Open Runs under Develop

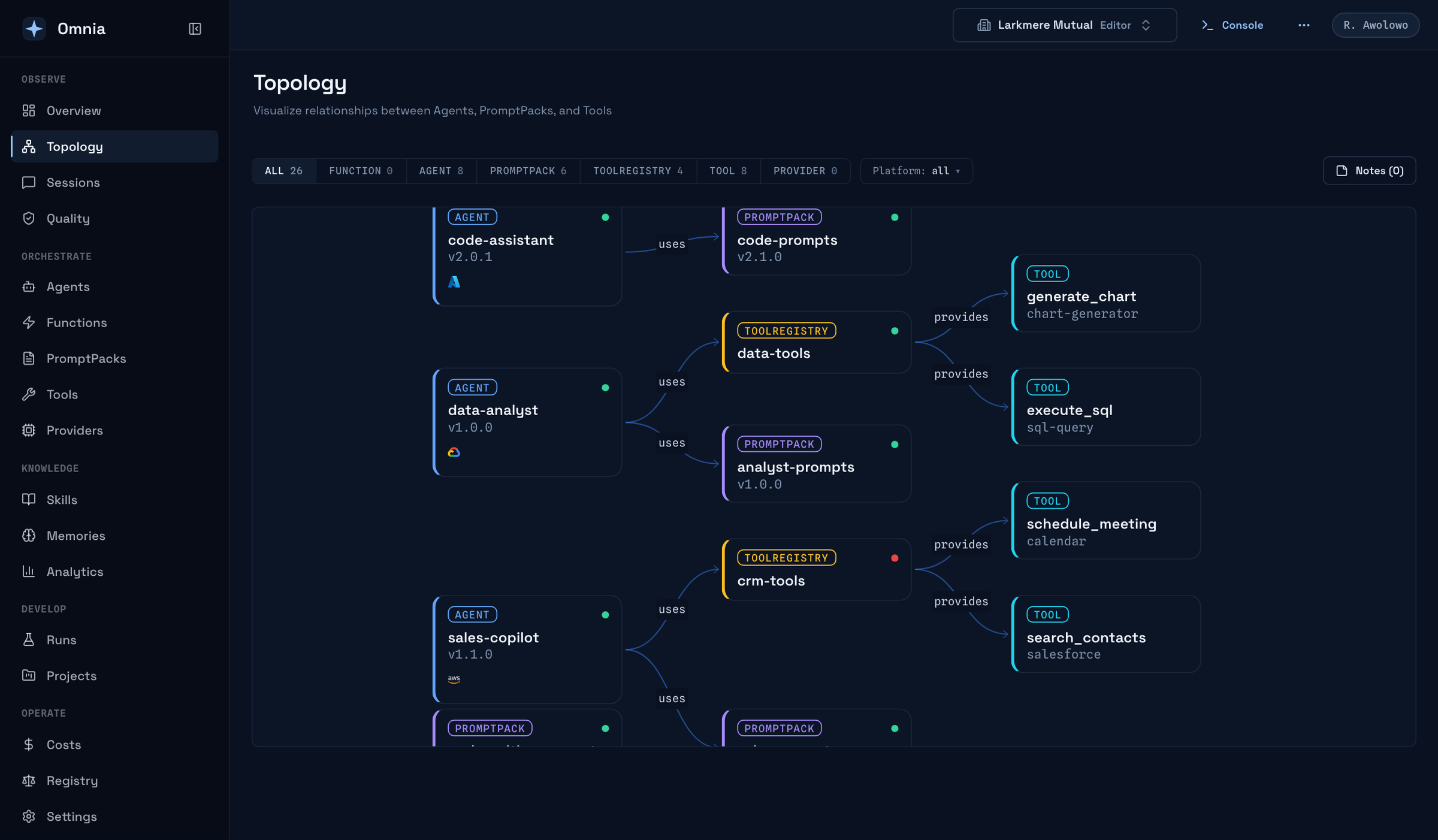(x=114, y=639)
